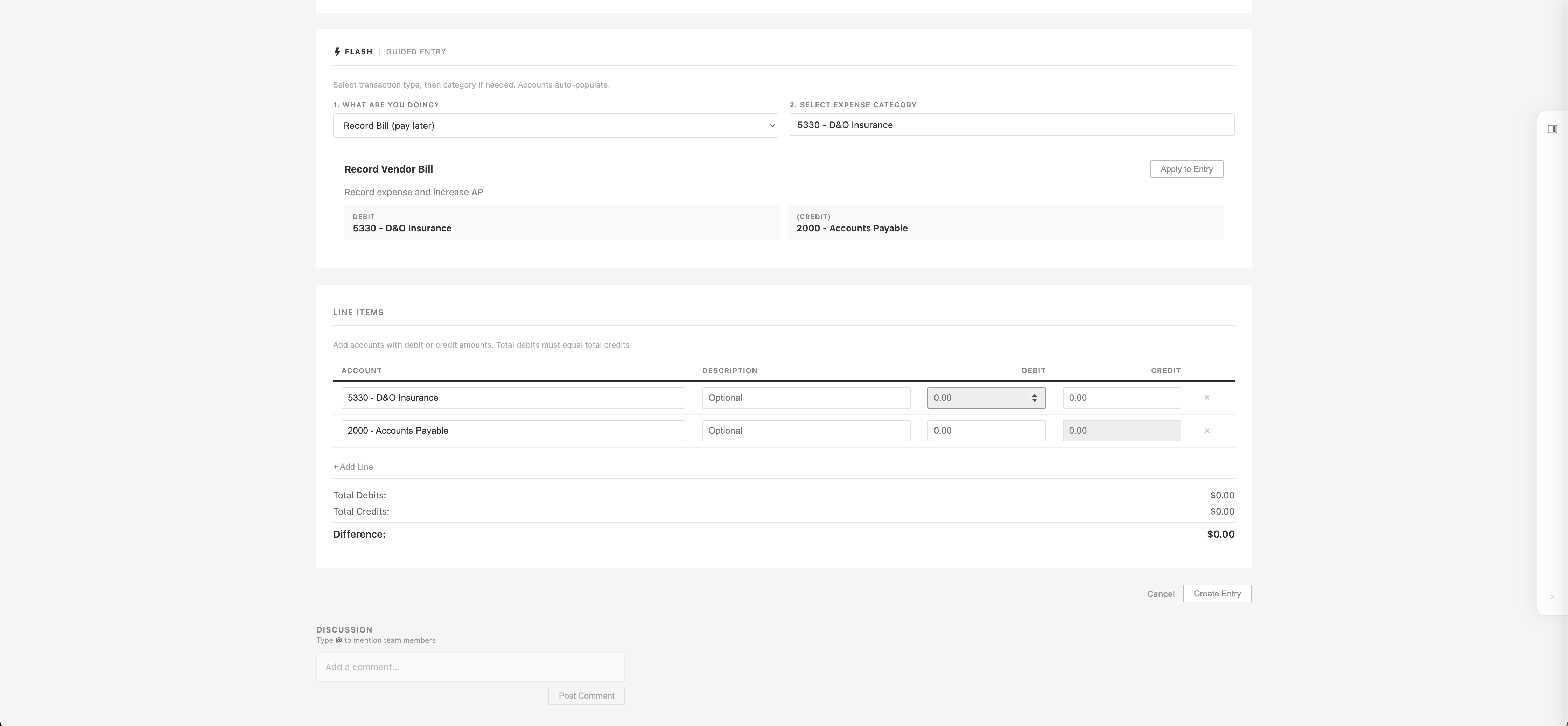Delete the Accounts Payable line with its X icon

tap(1206, 431)
